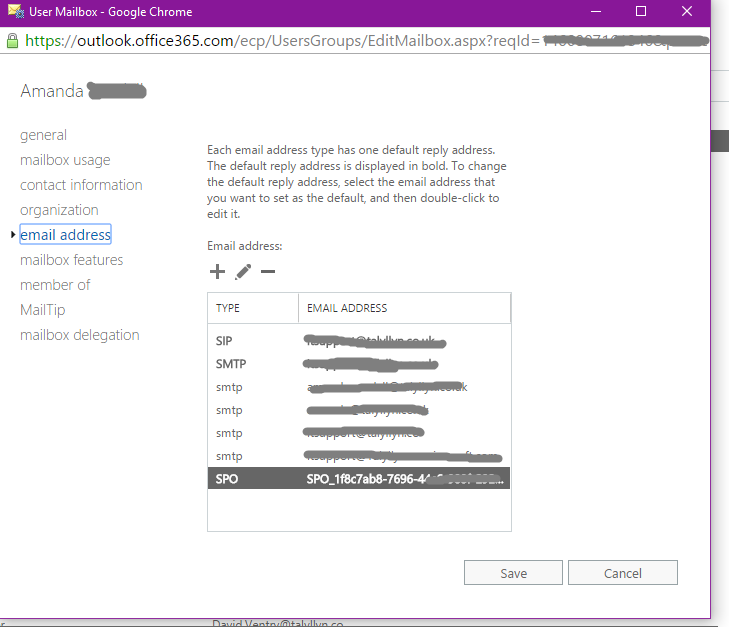This screenshot has height=627, width=729.
Task: View the member of section
Action: [55, 285]
